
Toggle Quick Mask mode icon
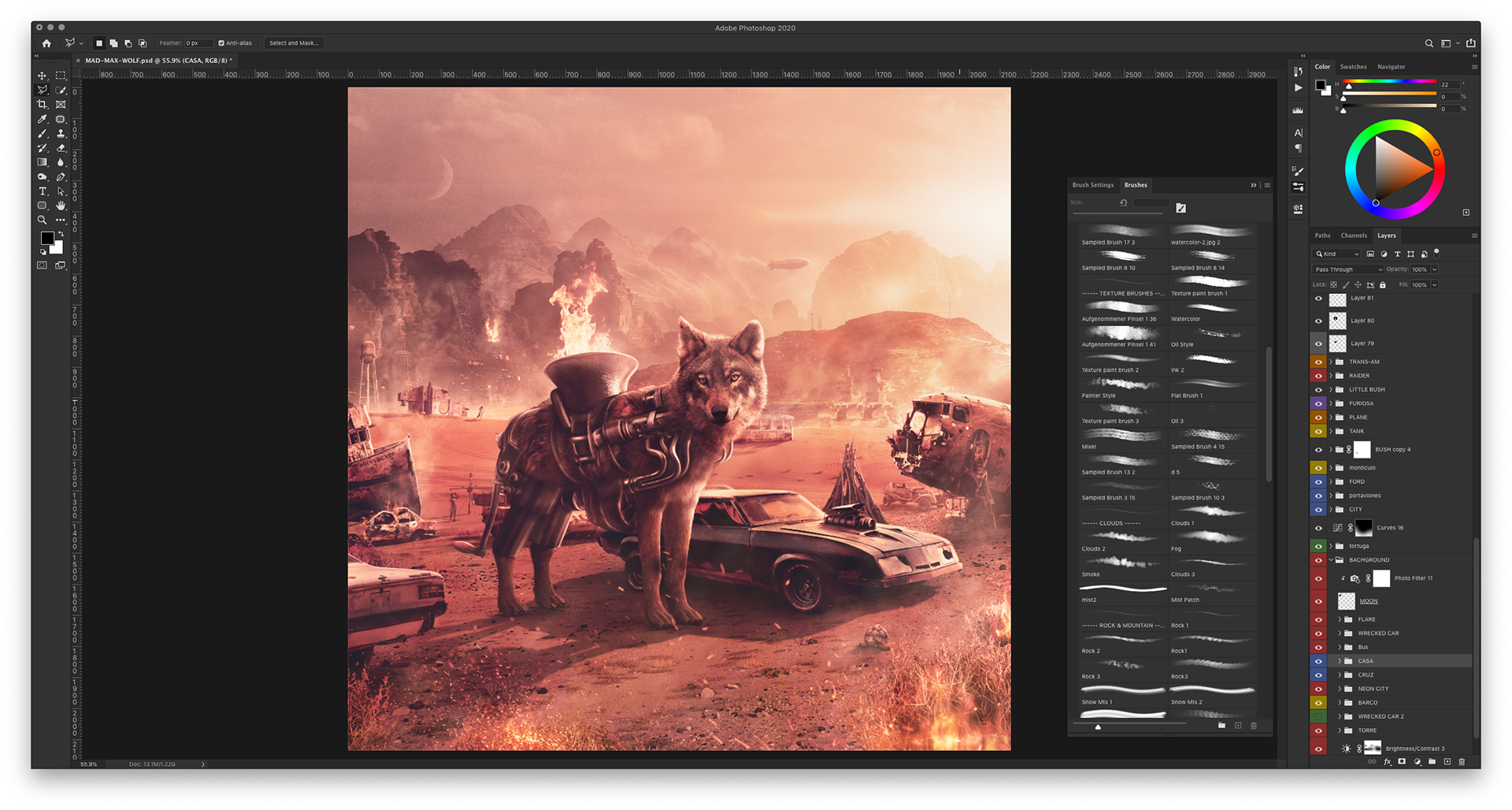(x=42, y=266)
